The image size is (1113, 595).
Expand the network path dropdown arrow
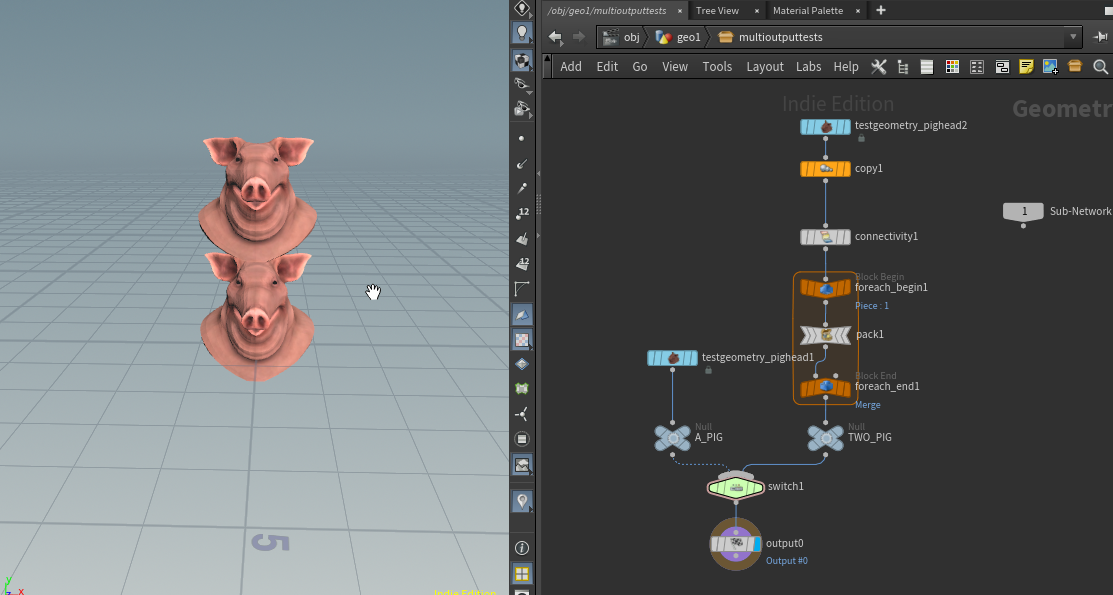tap(1074, 37)
